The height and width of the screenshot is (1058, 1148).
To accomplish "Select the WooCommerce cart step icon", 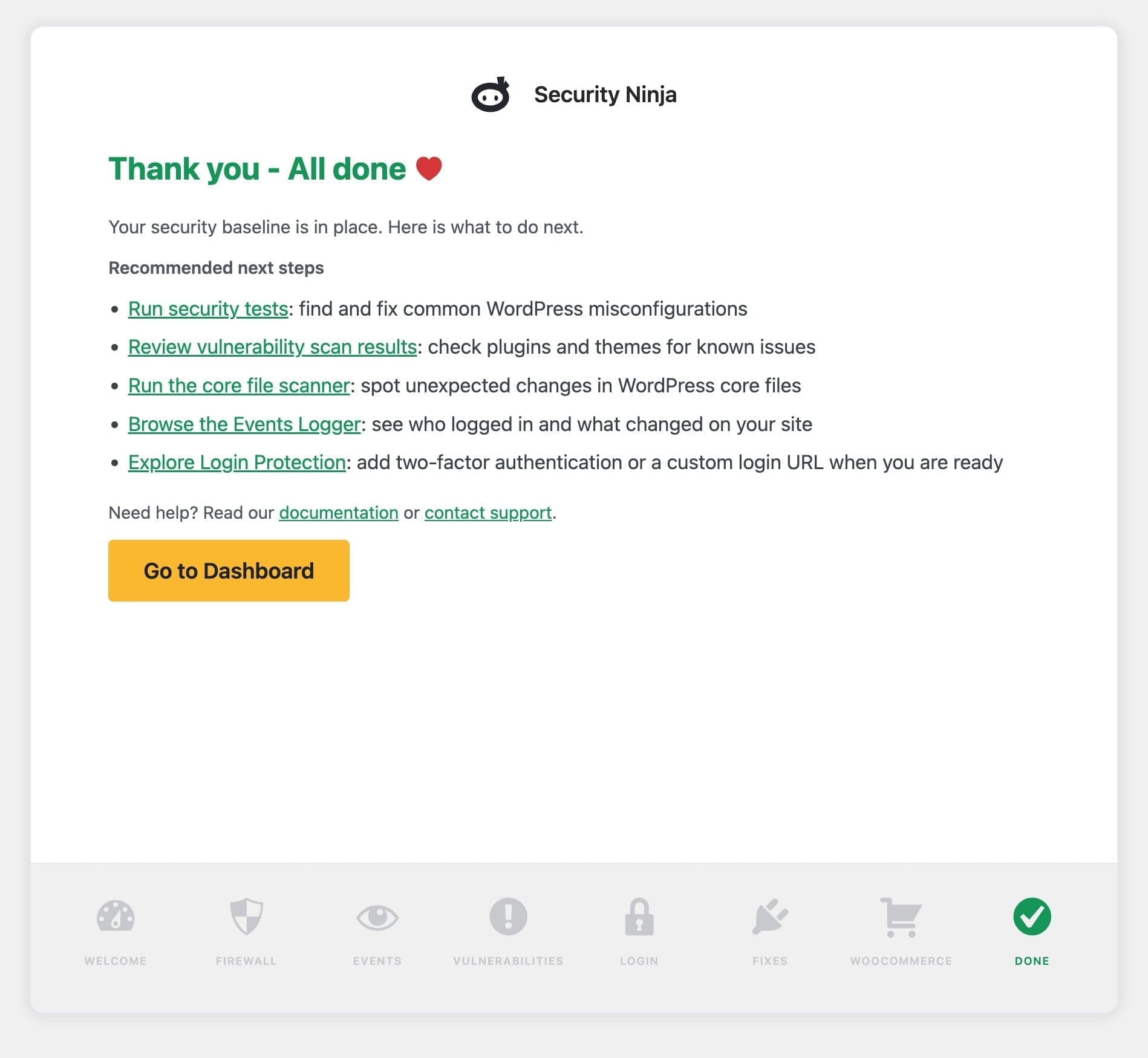I will pyautogui.click(x=901, y=917).
